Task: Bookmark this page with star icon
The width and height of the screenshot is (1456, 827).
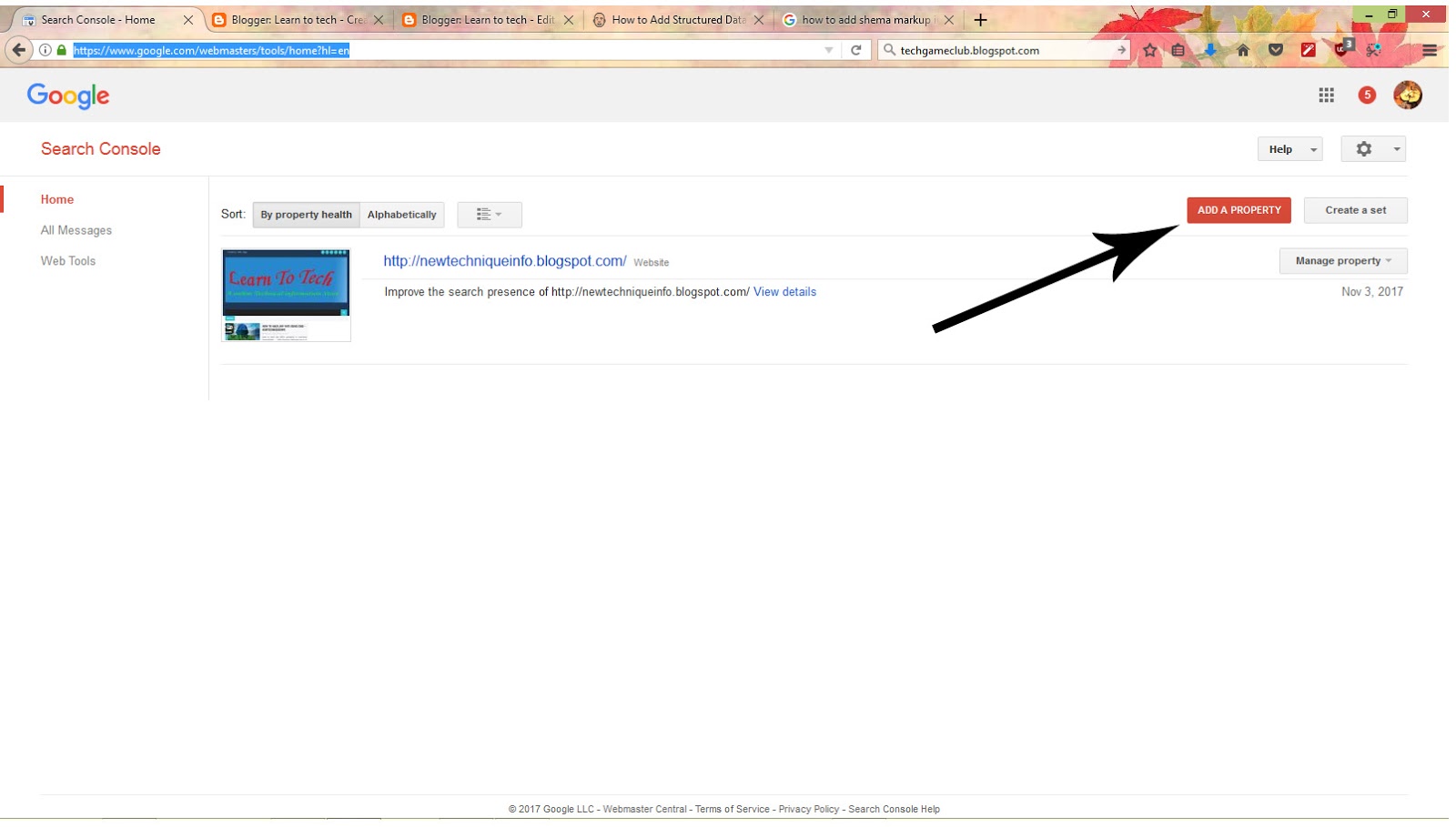Action: click(x=1150, y=50)
